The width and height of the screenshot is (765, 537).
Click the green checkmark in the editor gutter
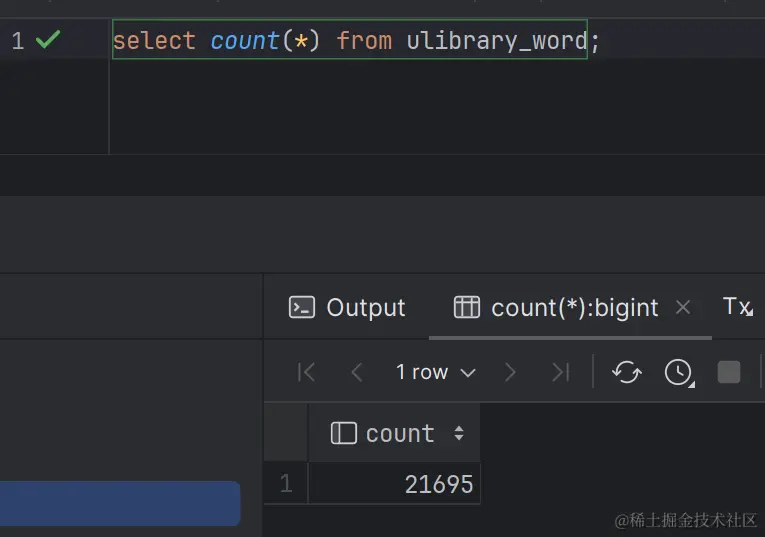click(47, 40)
